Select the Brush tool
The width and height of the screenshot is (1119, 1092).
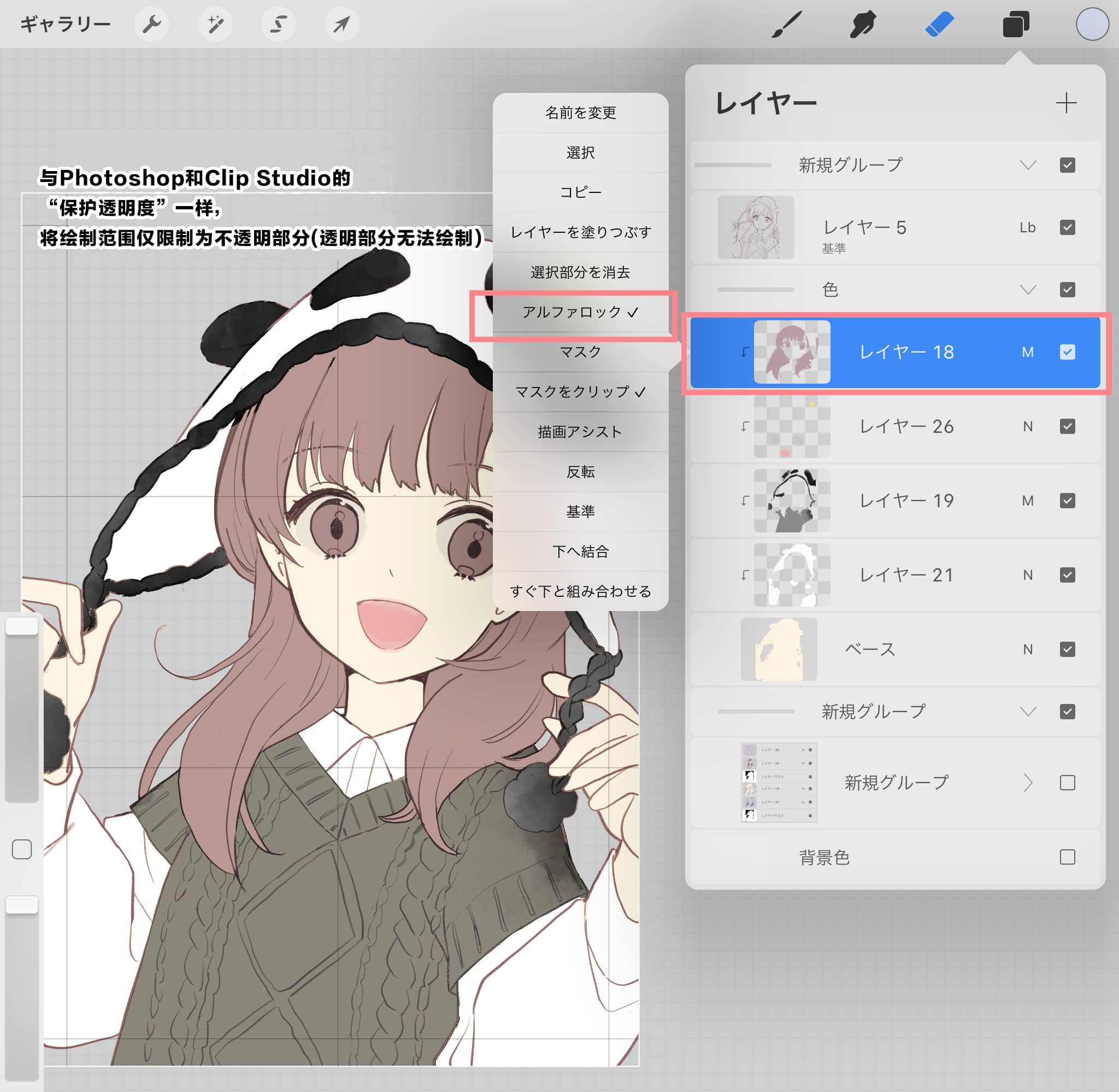[786, 25]
